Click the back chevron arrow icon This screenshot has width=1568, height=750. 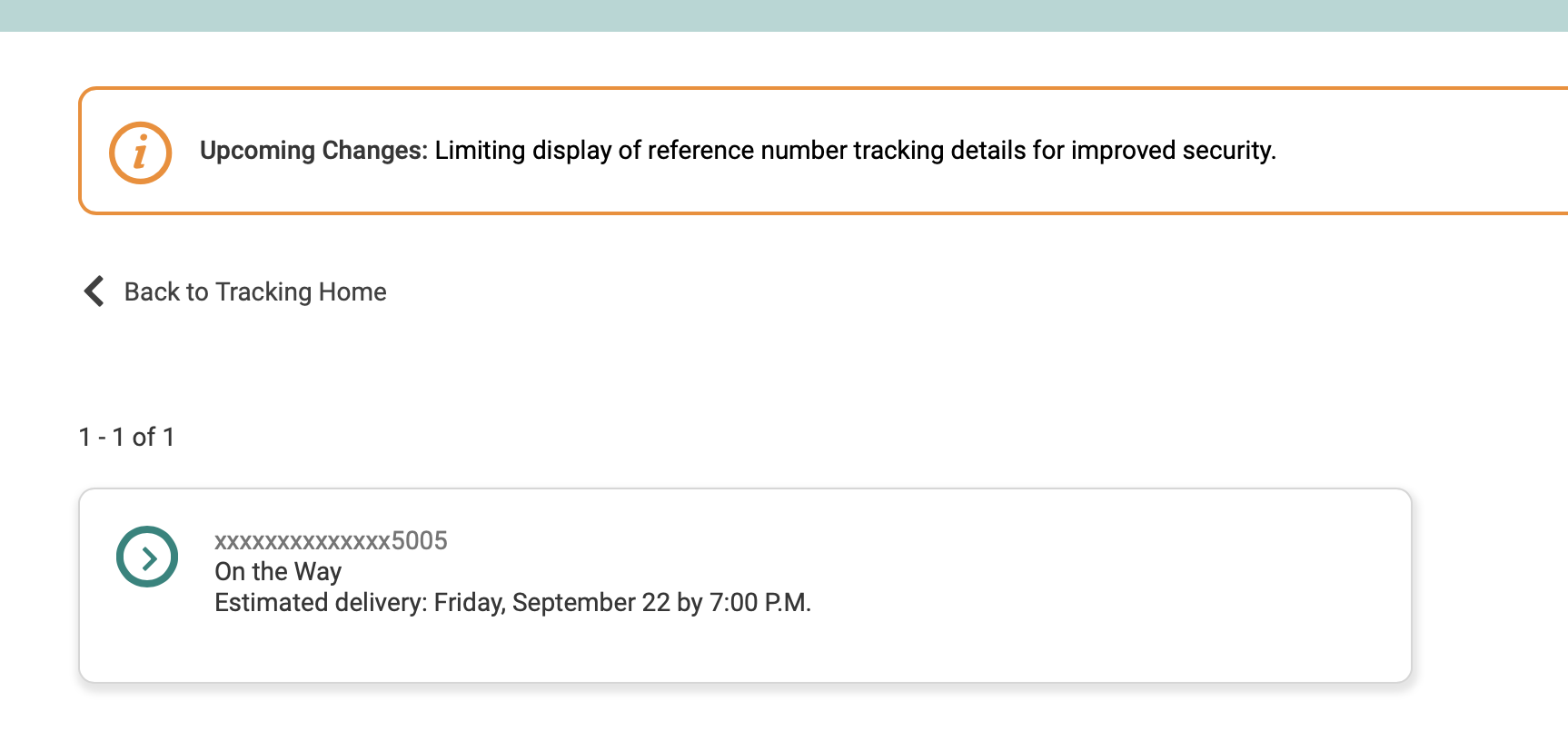point(94,291)
